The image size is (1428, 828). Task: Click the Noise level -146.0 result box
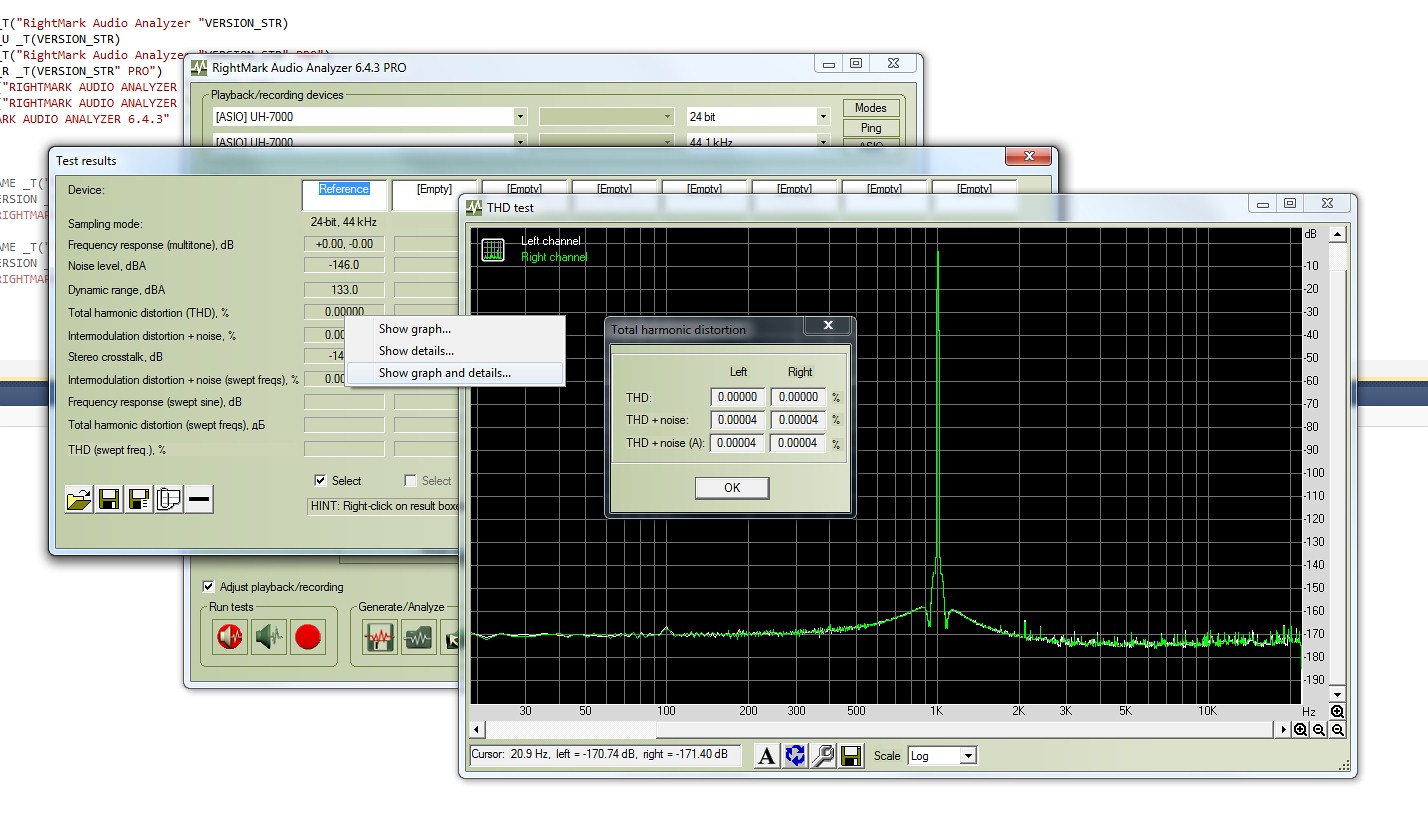[x=344, y=265]
